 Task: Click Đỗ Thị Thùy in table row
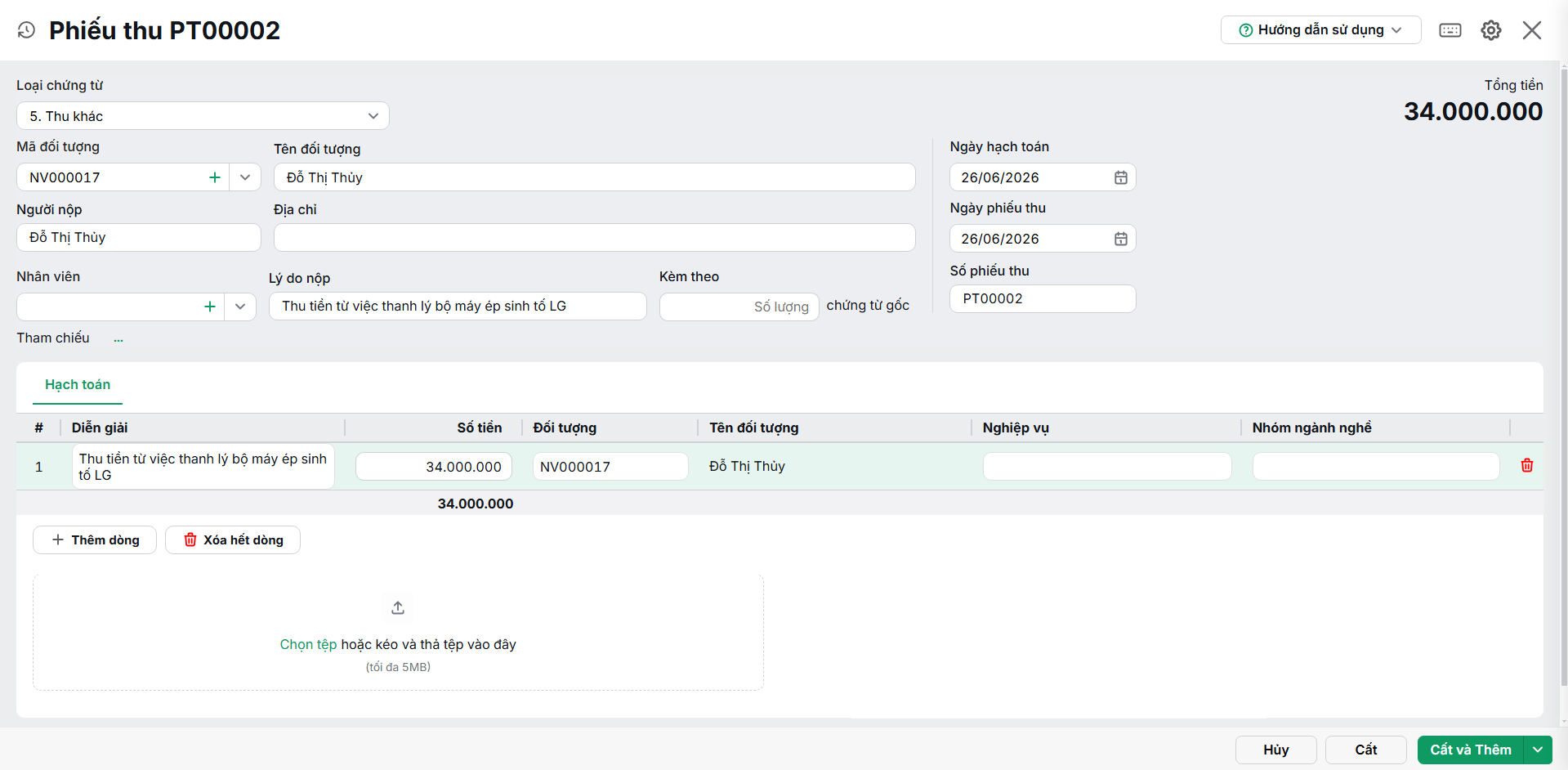747,466
